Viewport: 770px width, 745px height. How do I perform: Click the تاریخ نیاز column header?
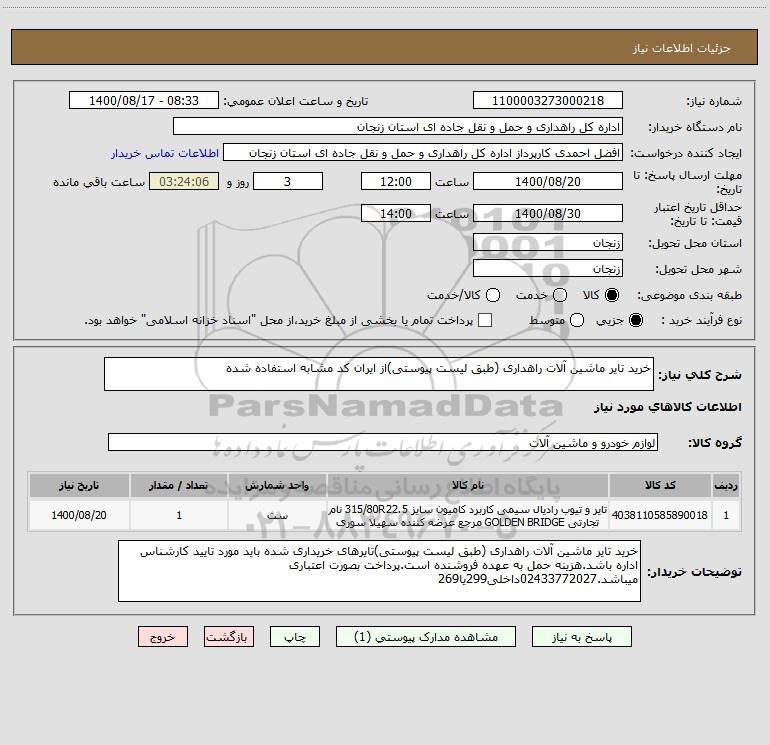tap(79, 485)
